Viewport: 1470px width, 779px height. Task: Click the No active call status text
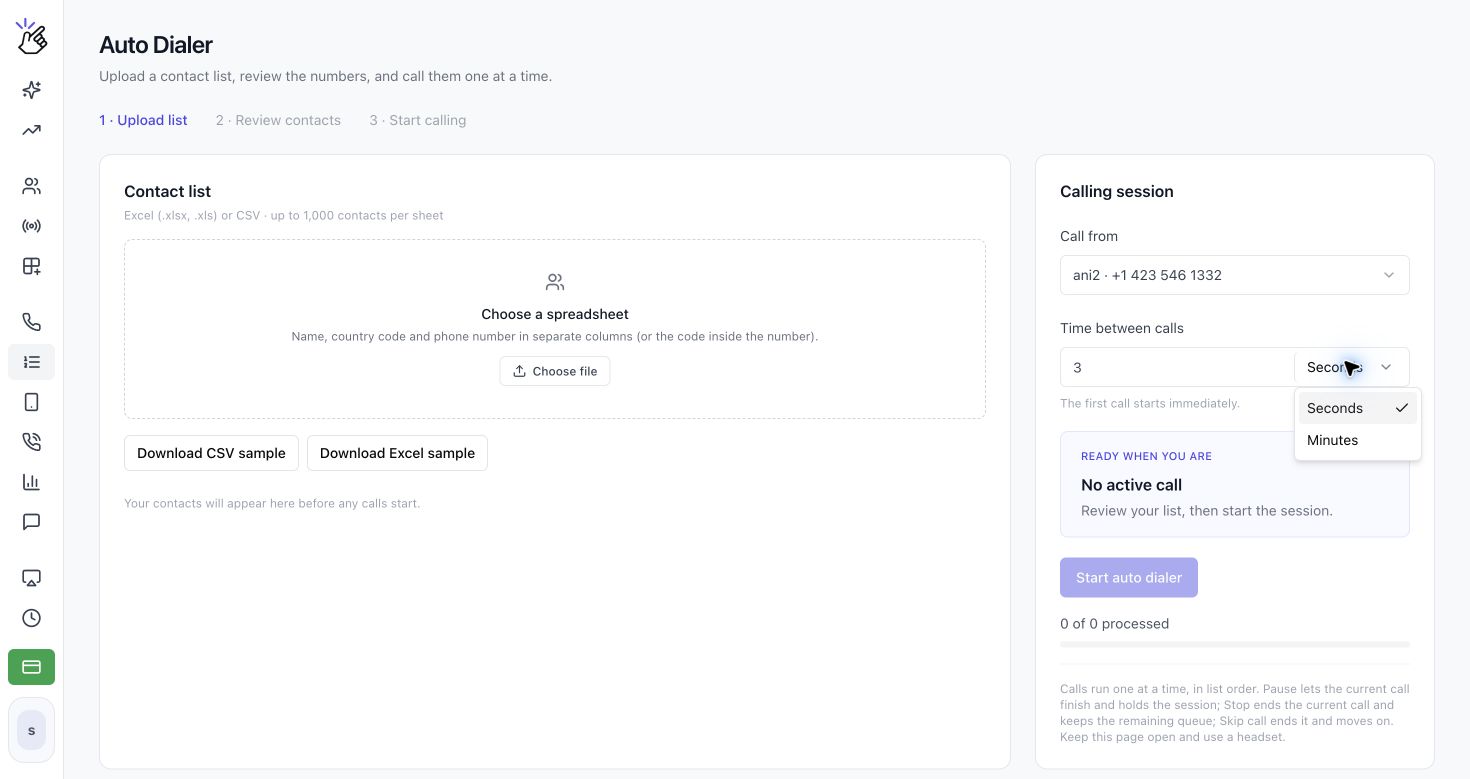pos(1131,485)
